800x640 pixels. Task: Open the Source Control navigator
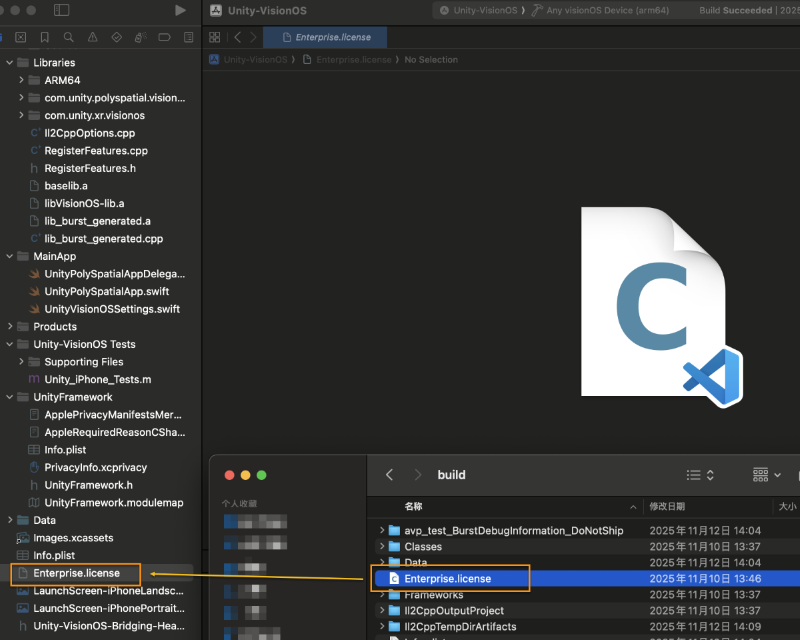[20, 37]
